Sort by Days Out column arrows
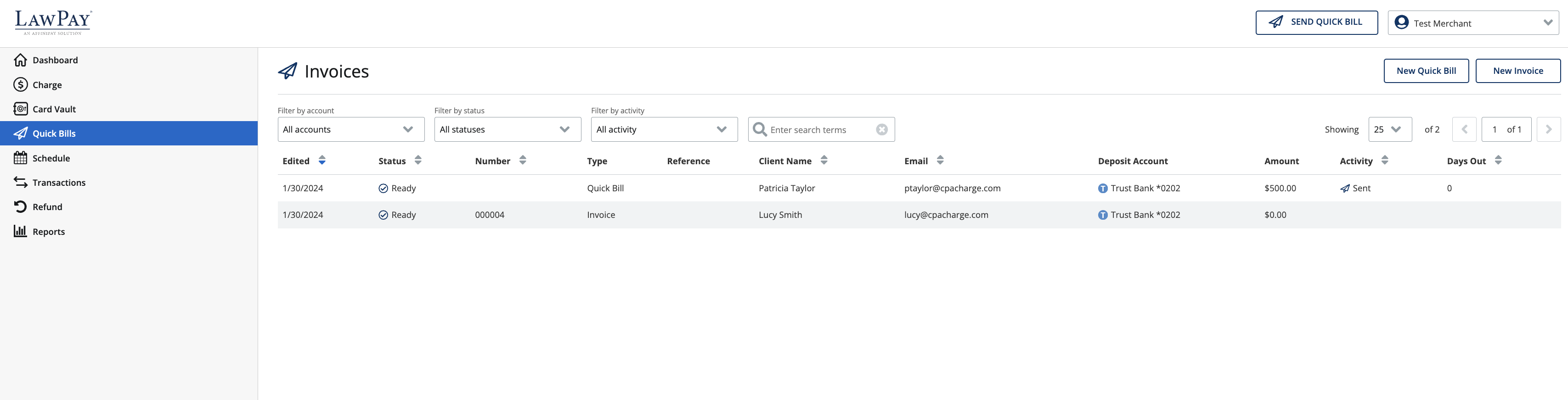The width and height of the screenshot is (1568, 400). (x=1498, y=161)
